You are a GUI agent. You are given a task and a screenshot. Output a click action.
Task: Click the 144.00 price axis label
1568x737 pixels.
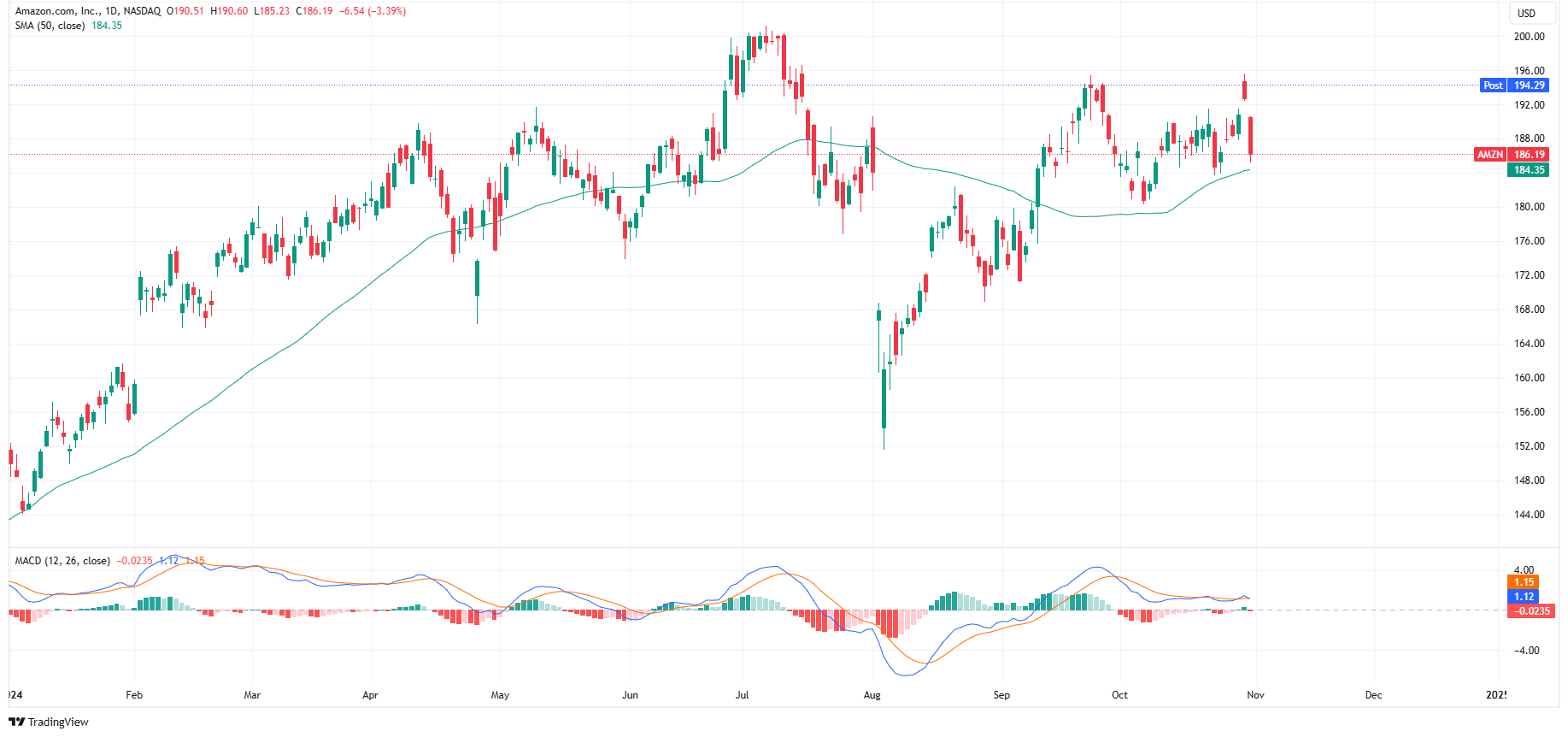coord(1529,515)
